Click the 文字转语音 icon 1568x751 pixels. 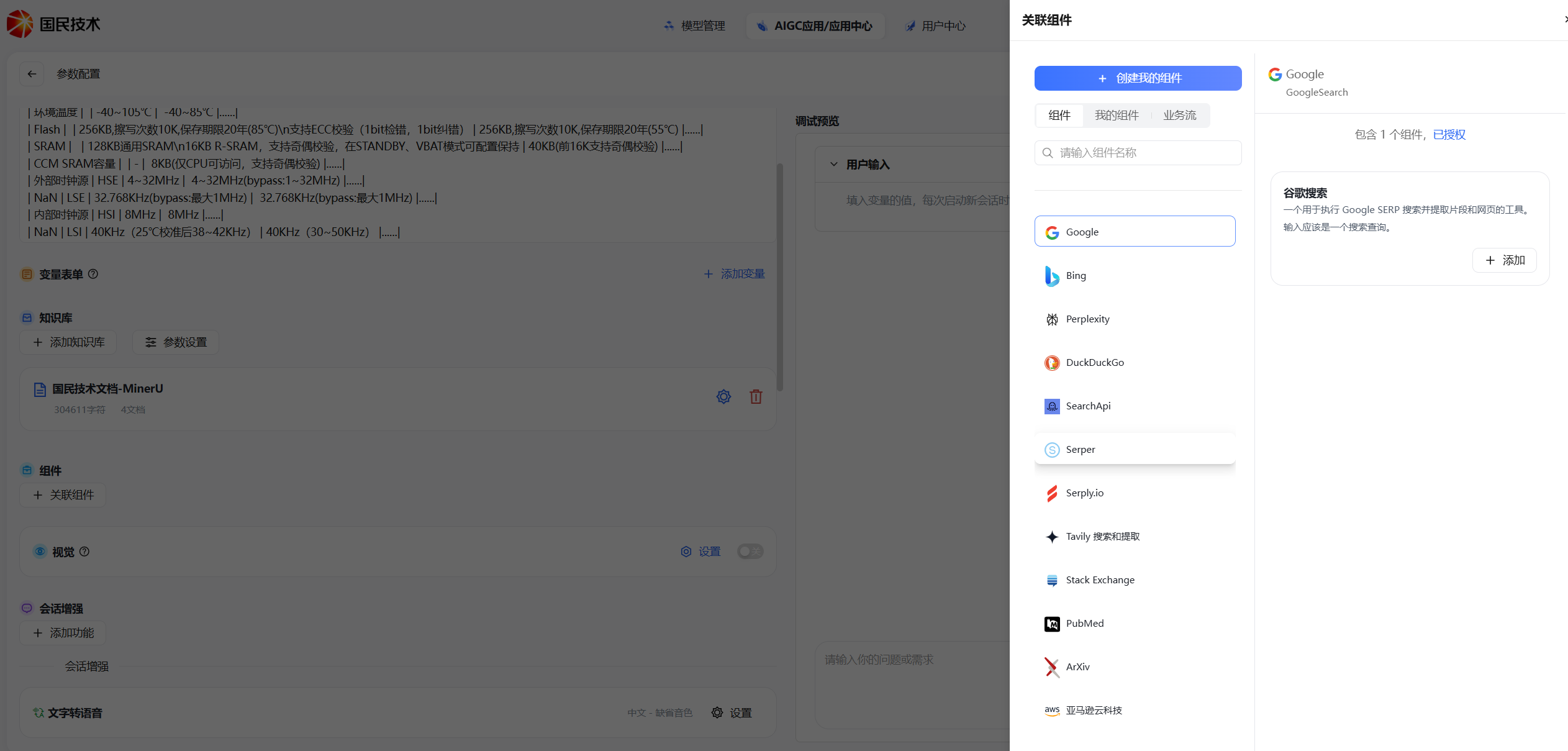39,712
